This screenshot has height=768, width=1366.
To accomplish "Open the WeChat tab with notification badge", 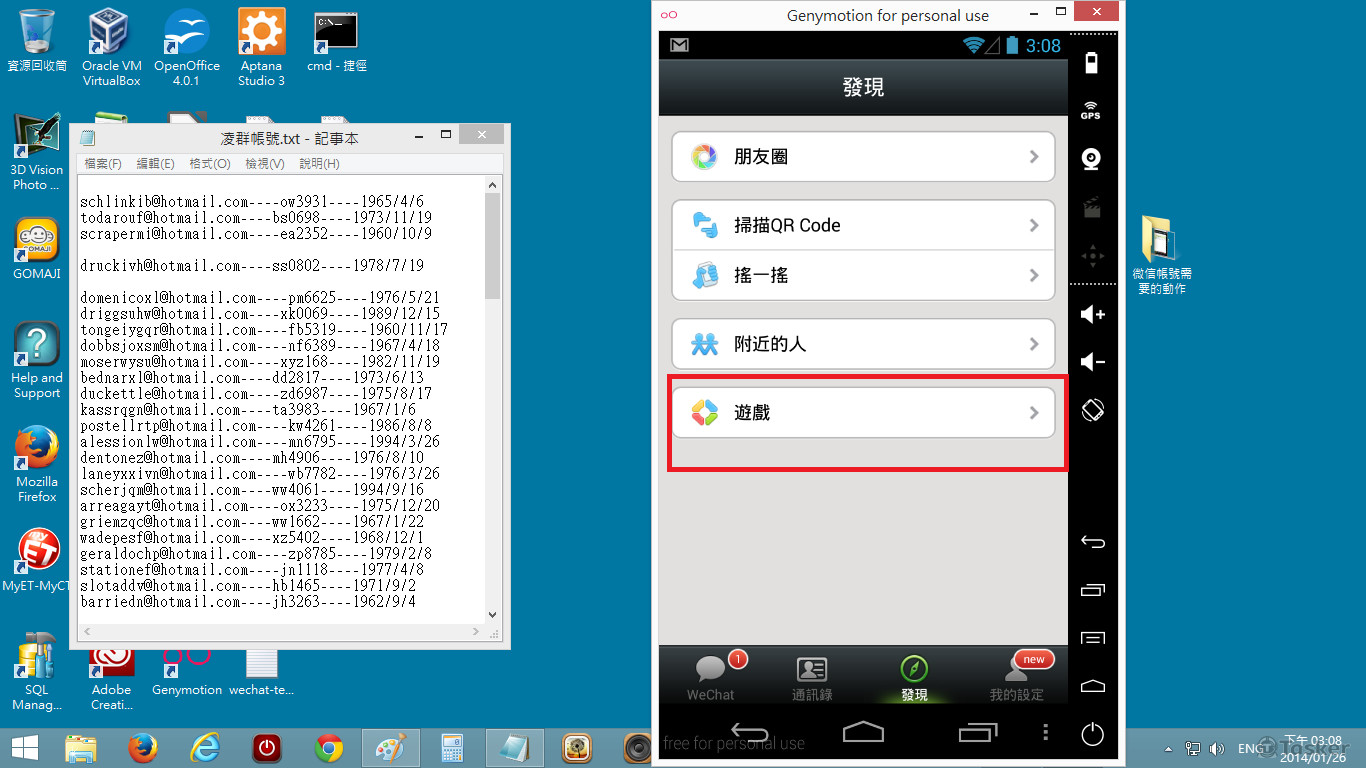I will click(x=711, y=676).
